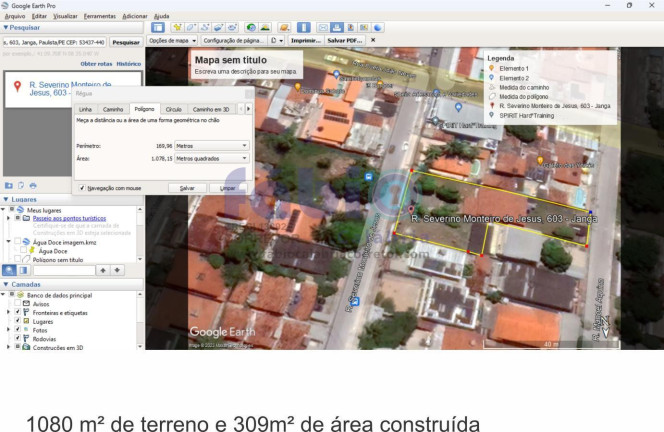Select the Ruler tool icon in toolbar
Viewport: 664px width, 432px height.
303,28
